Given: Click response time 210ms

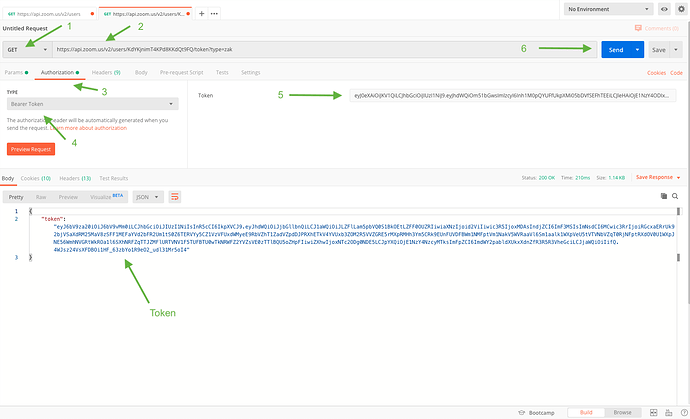Looking at the screenshot, I should [x=583, y=178].
